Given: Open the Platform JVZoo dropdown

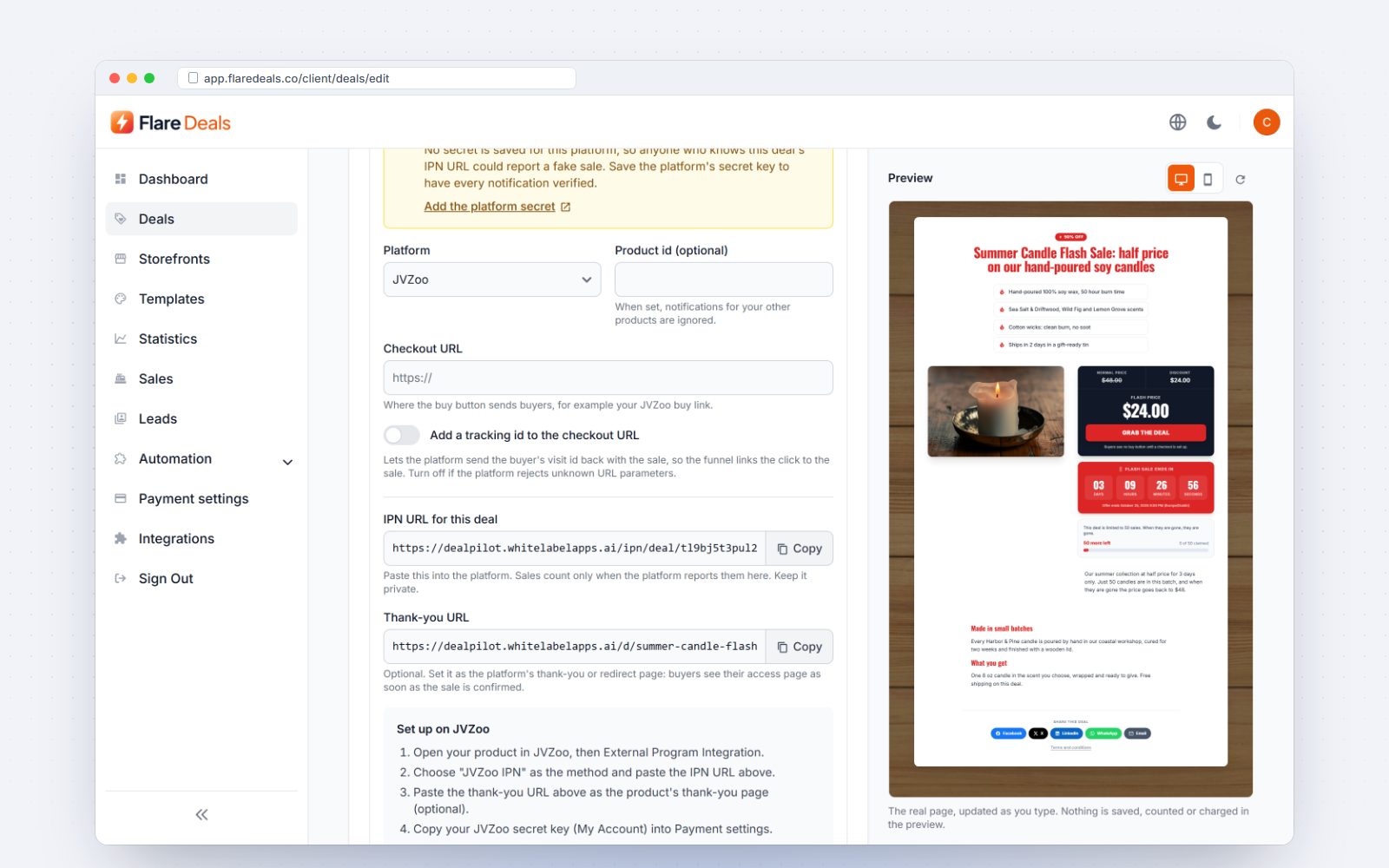Looking at the screenshot, I should pos(492,279).
